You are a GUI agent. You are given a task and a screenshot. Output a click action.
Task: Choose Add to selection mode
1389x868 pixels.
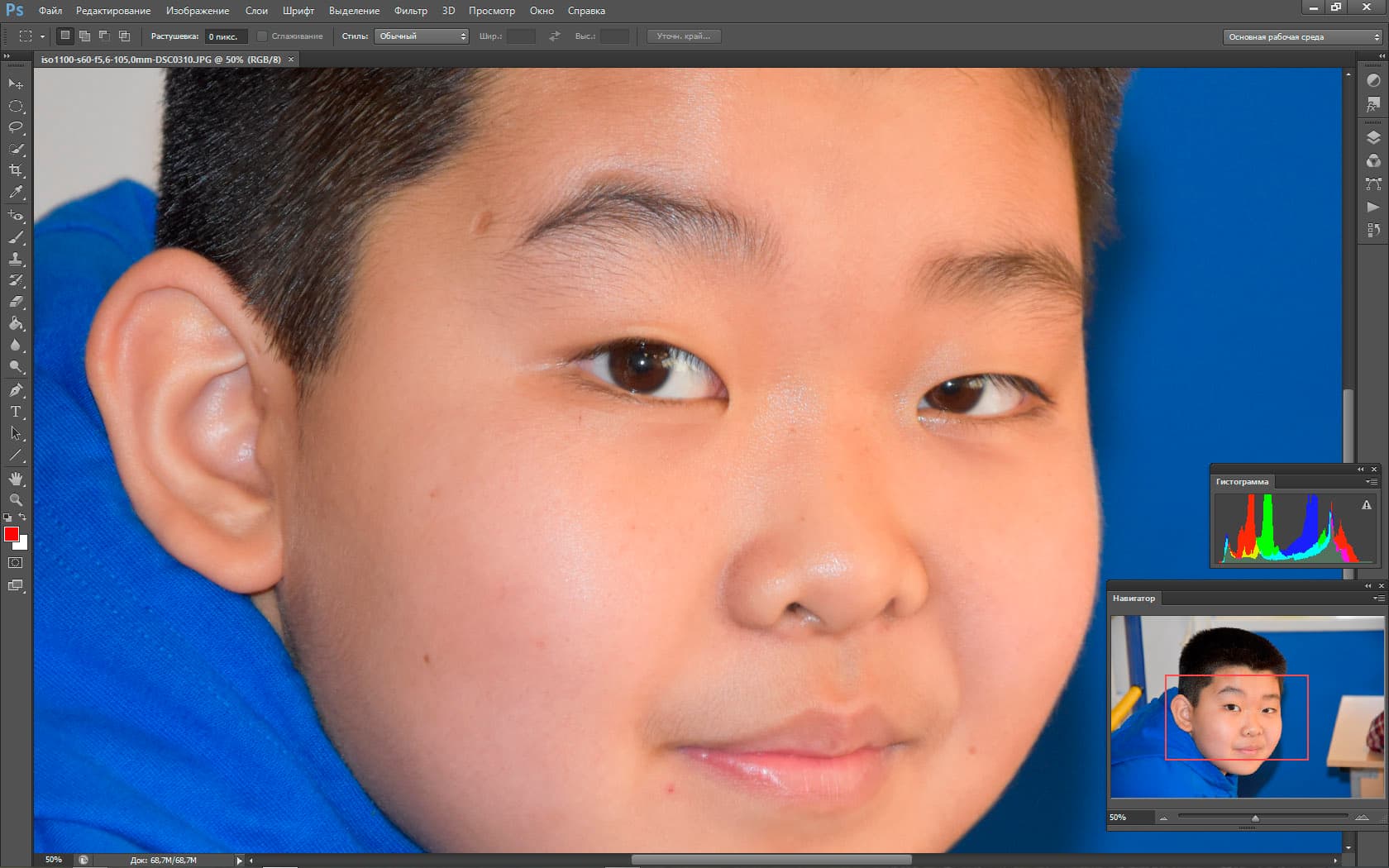(x=84, y=36)
